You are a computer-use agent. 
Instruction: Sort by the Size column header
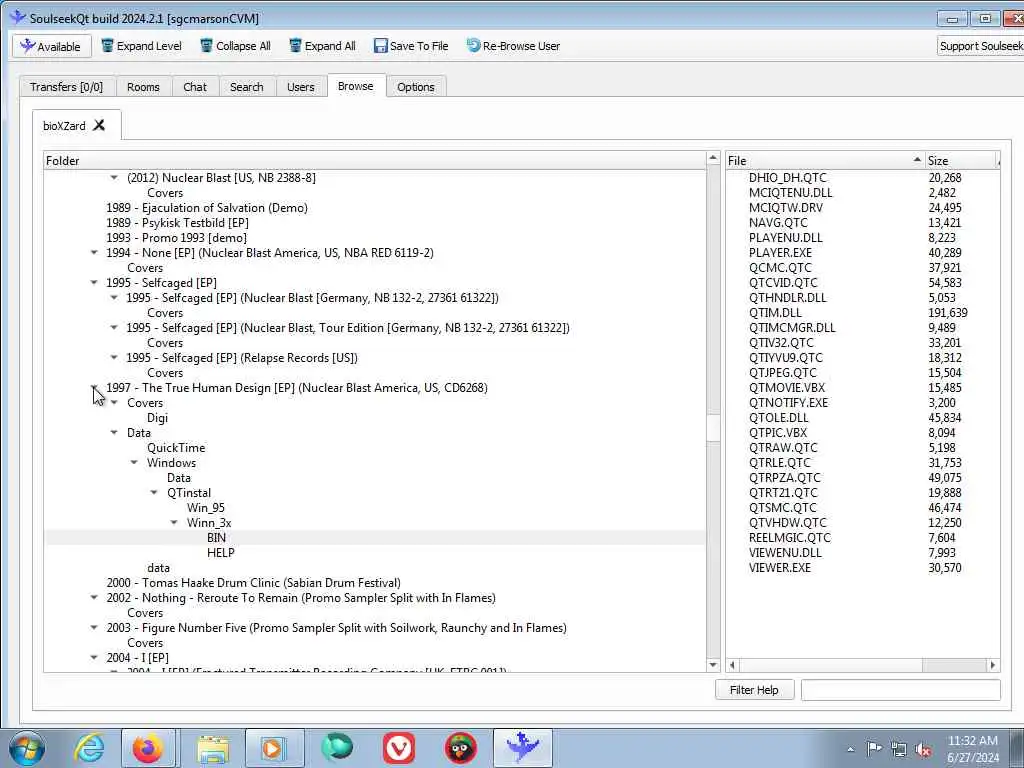coord(961,161)
